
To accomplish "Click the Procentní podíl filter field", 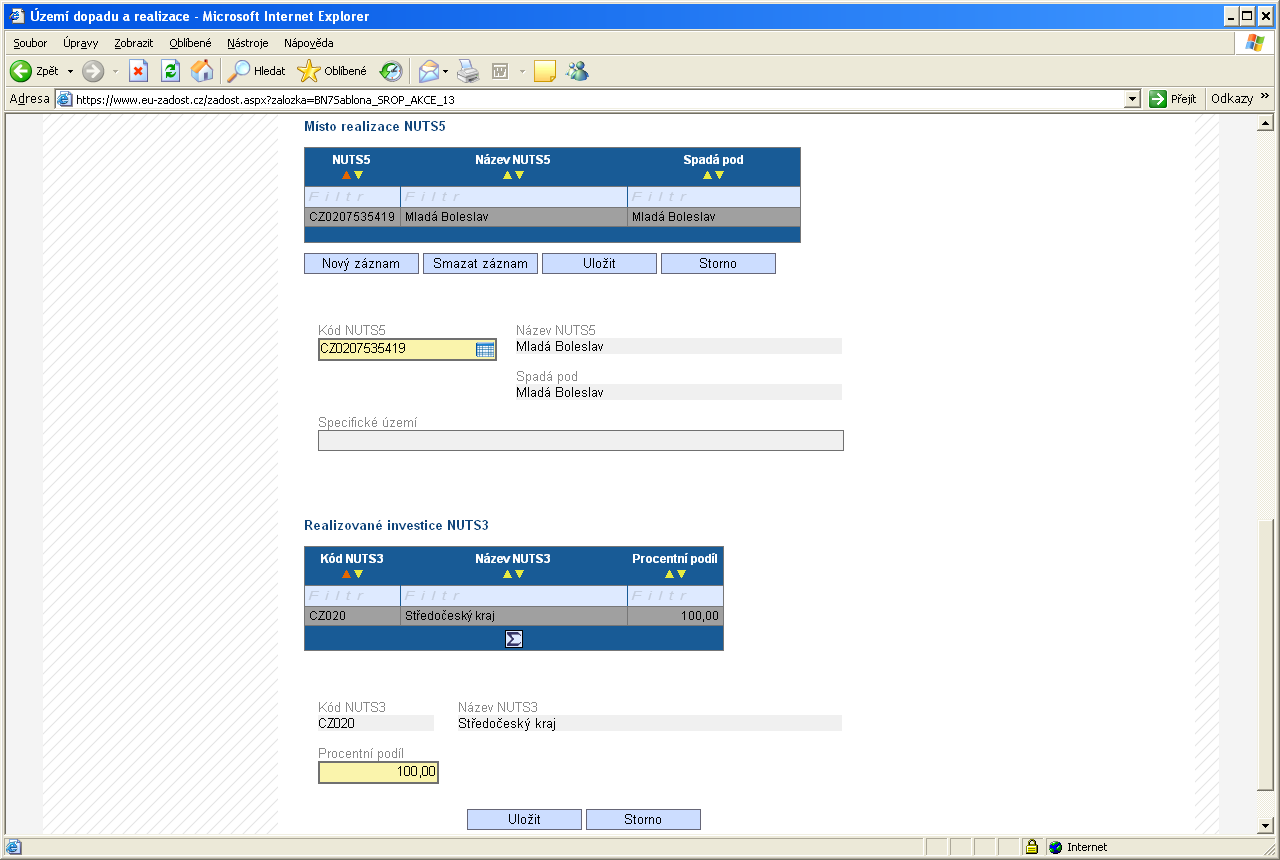I will pyautogui.click(x=675, y=596).
